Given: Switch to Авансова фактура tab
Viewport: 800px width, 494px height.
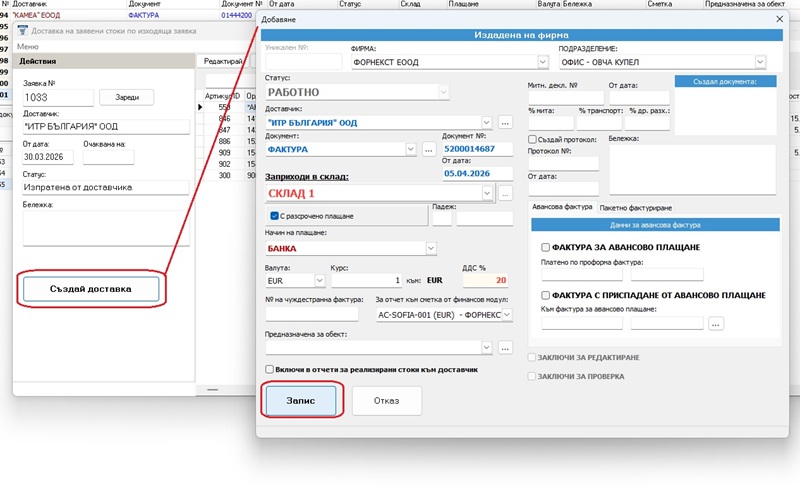Looking at the screenshot, I should pyautogui.click(x=562, y=207).
